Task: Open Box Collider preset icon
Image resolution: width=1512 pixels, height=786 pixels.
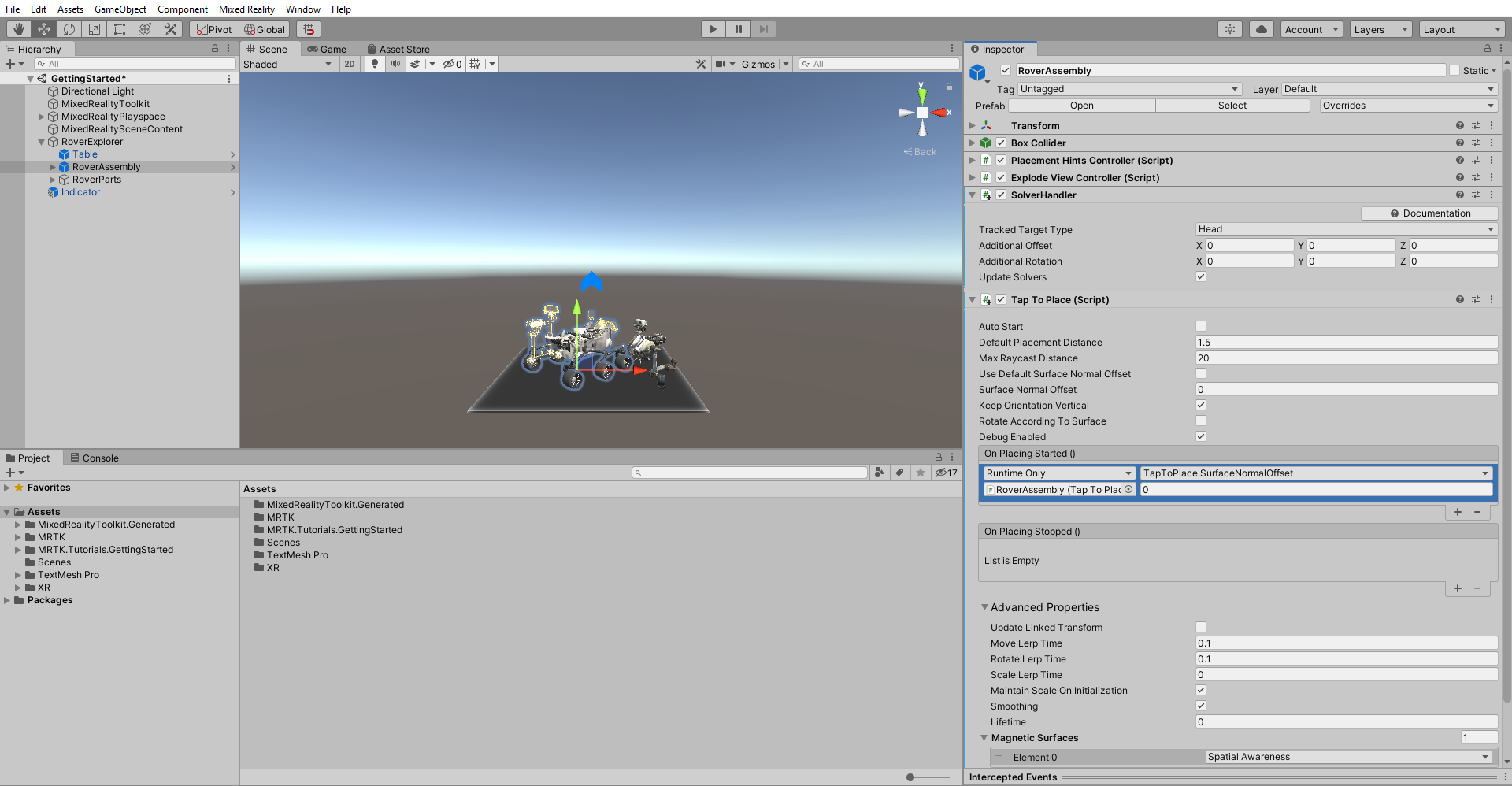Action: tap(1476, 143)
